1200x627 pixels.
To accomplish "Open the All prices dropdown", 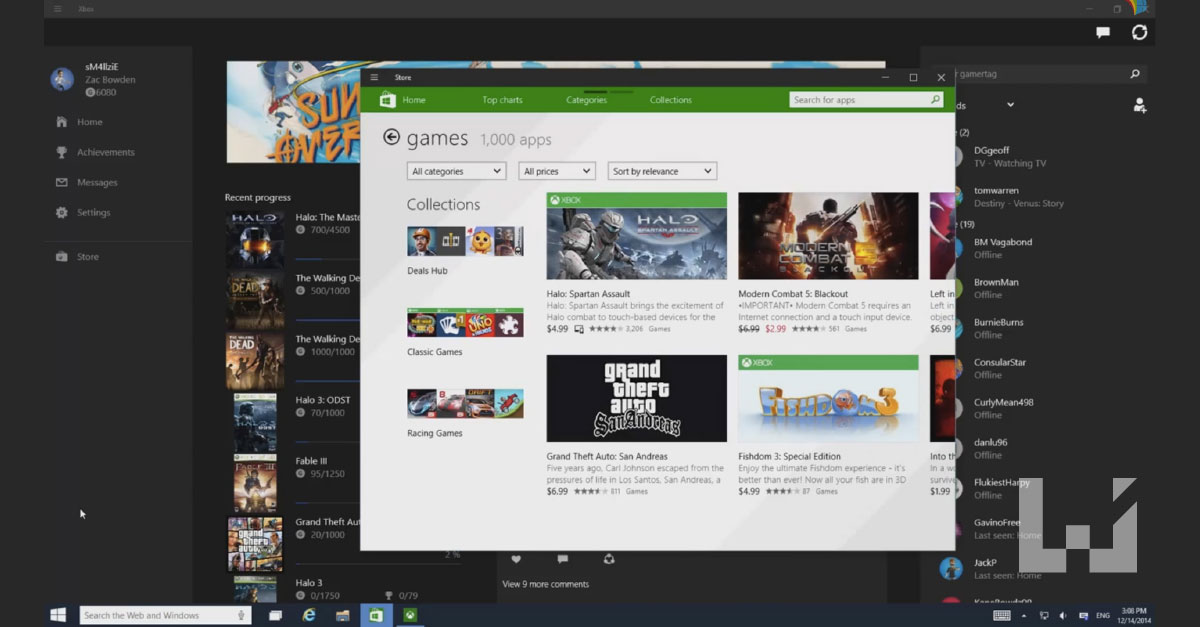I will (x=556, y=170).
